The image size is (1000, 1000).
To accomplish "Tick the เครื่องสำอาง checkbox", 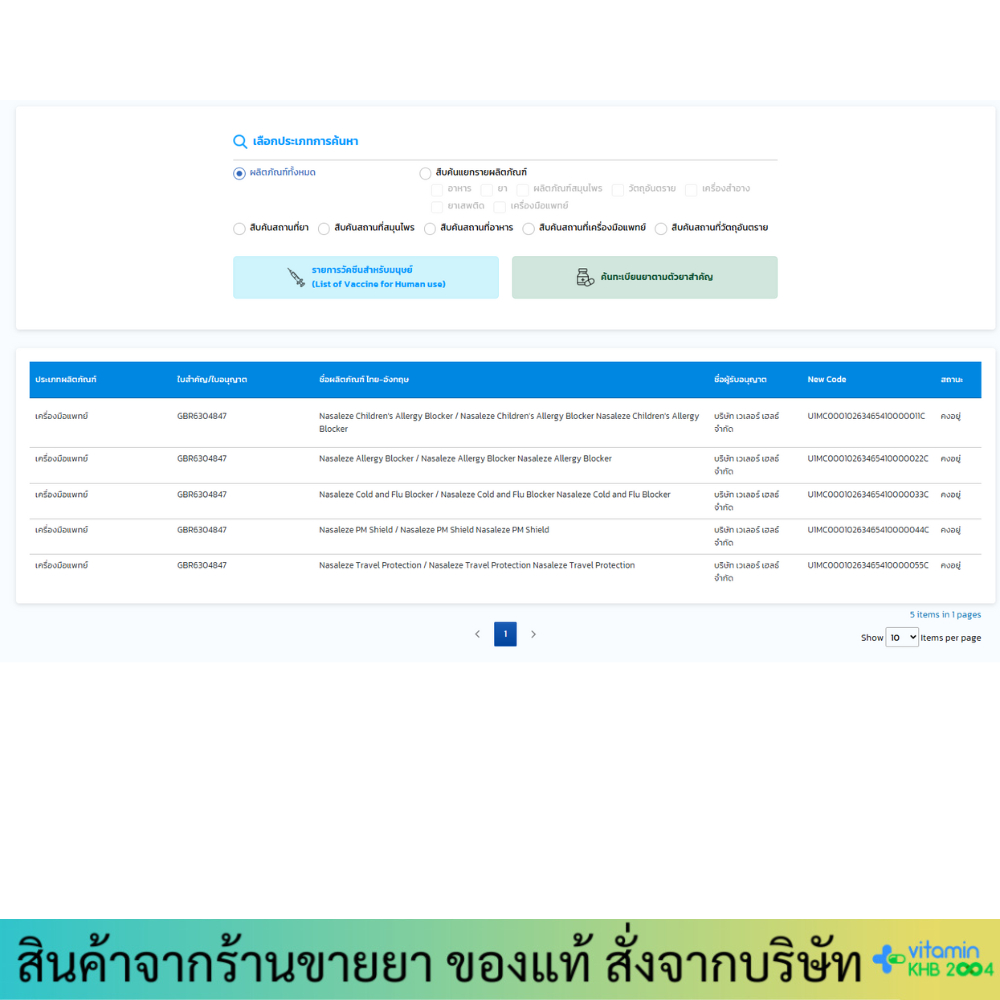I will (691, 189).
